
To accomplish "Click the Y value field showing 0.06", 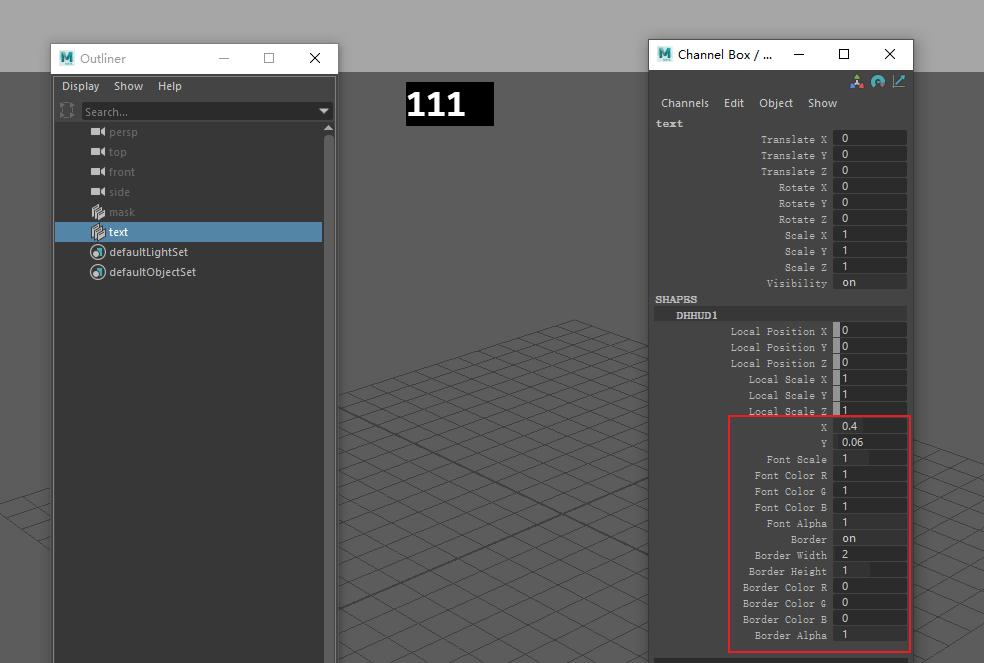I will 870,443.
